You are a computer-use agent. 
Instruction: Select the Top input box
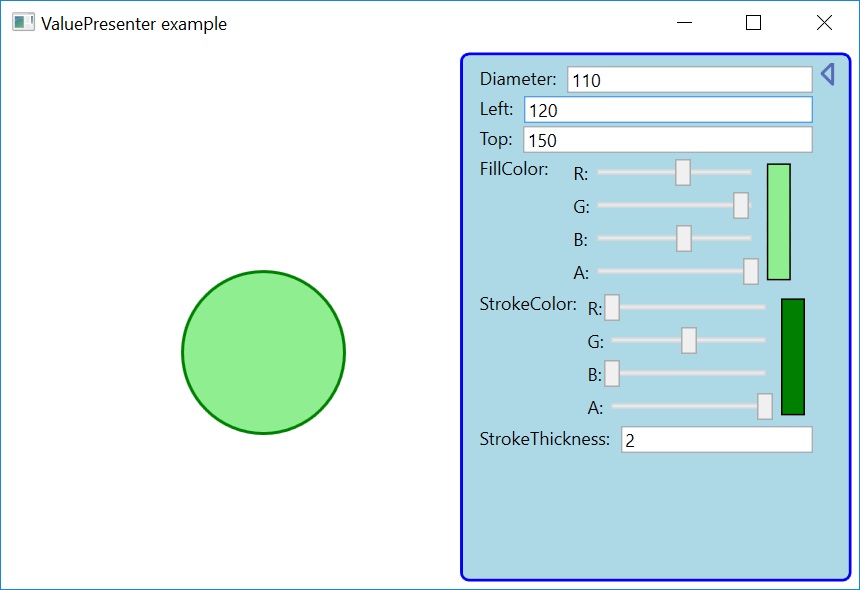point(667,140)
